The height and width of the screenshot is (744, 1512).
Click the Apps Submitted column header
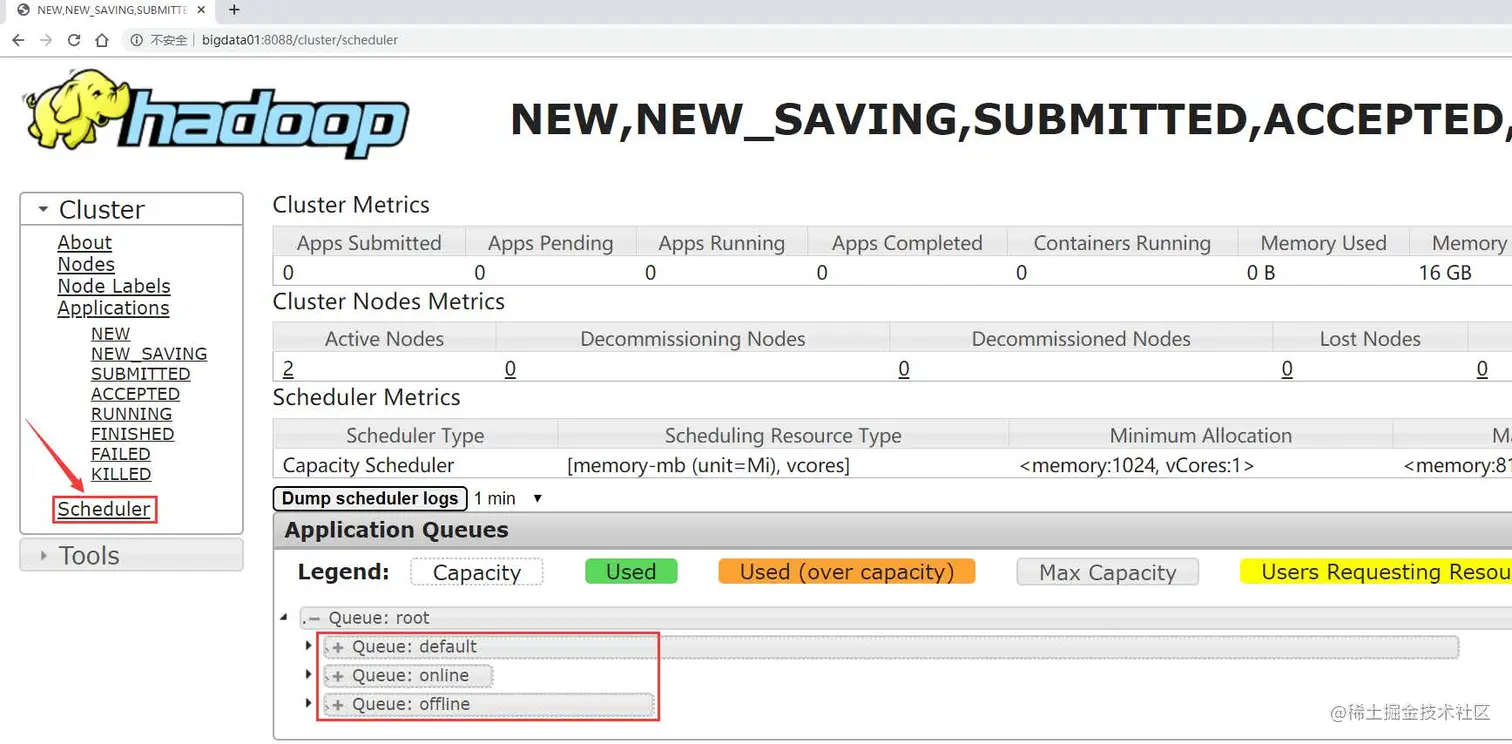pyautogui.click(x=369, y=243)
